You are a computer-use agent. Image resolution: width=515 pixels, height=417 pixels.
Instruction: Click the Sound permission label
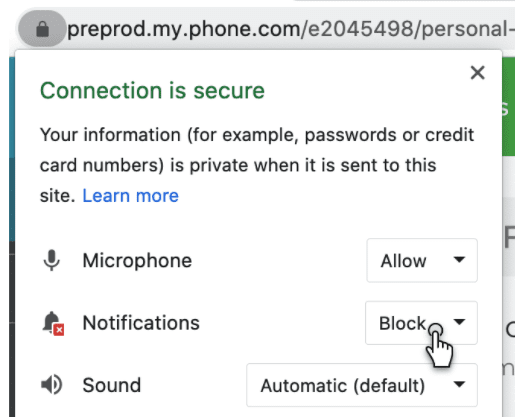112,385
